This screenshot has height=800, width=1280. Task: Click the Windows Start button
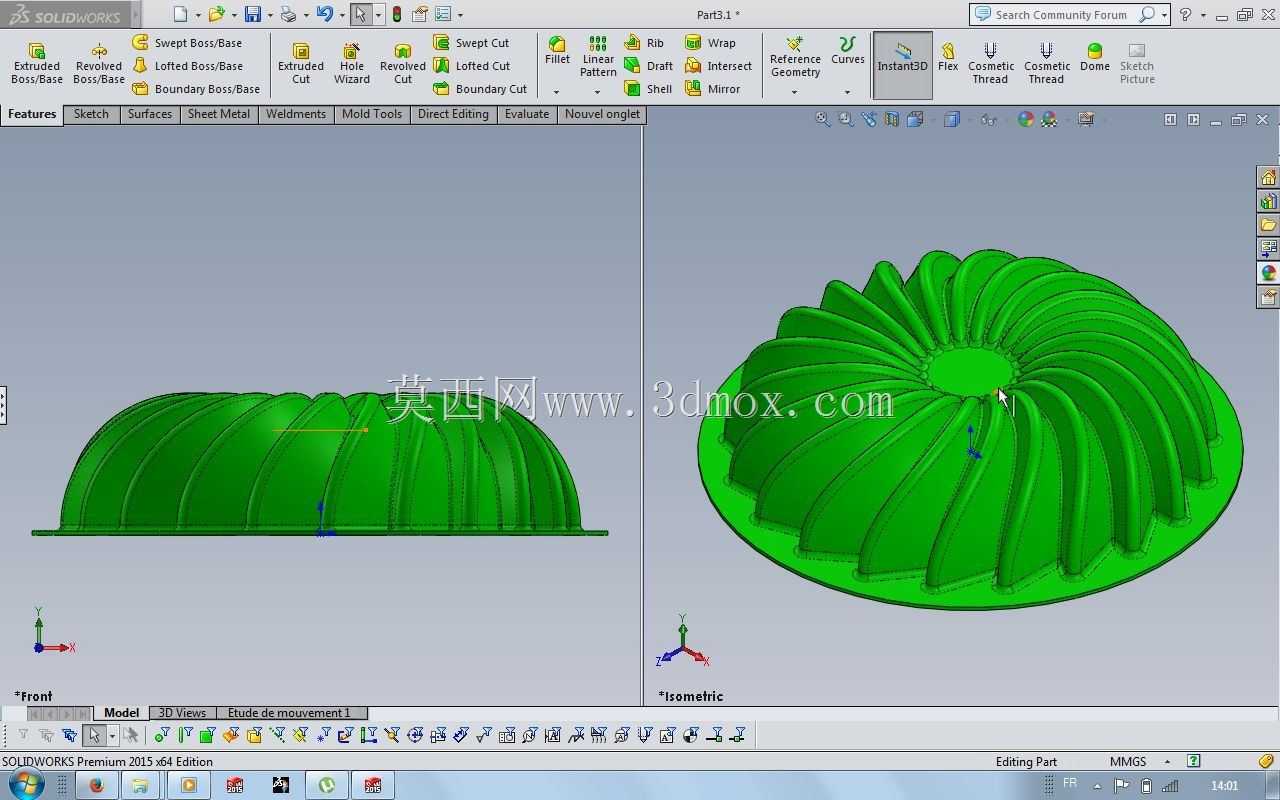click(25, 785)
